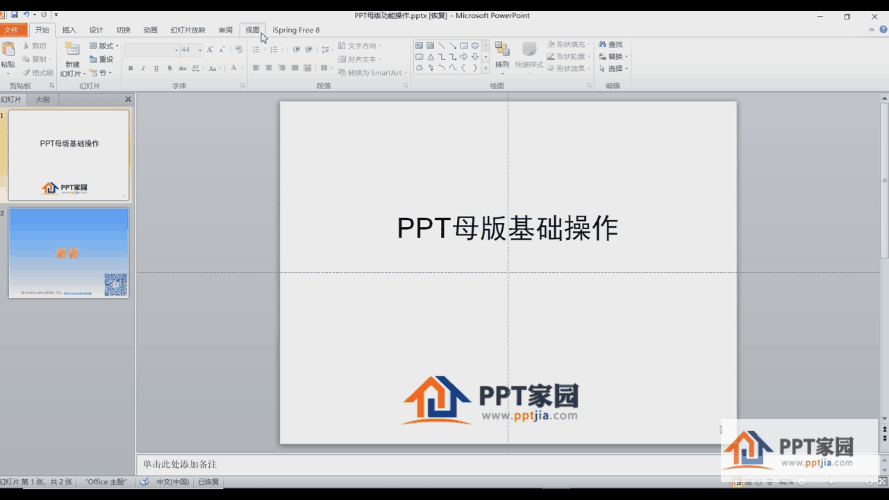Select slide 2 blue thumbnail

[x=69, y=253]
